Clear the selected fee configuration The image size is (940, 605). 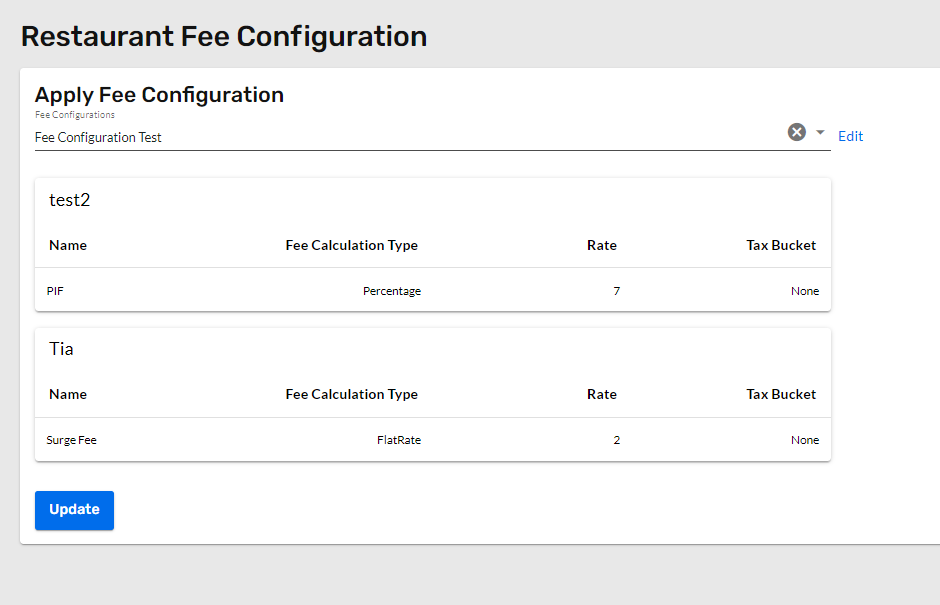[x=796, y=131]
